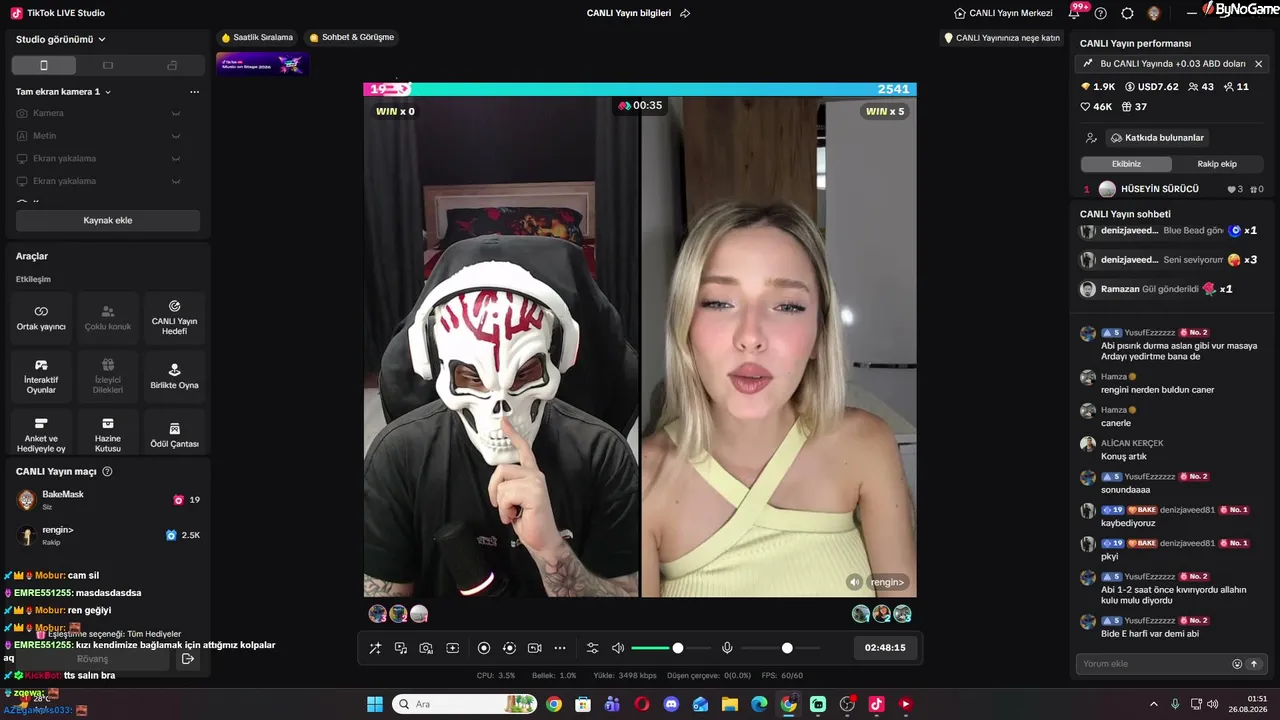This screenshot has height=720, width=1280.
Task: Switch to landscape screen layout
Action: [x=108, y=65]
